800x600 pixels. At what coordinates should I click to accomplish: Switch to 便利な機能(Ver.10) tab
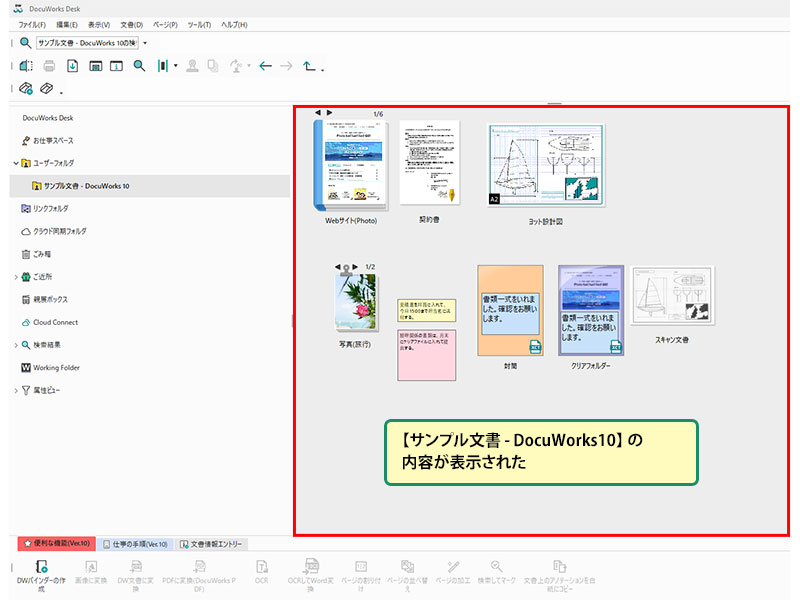click(x=57, y=544)
